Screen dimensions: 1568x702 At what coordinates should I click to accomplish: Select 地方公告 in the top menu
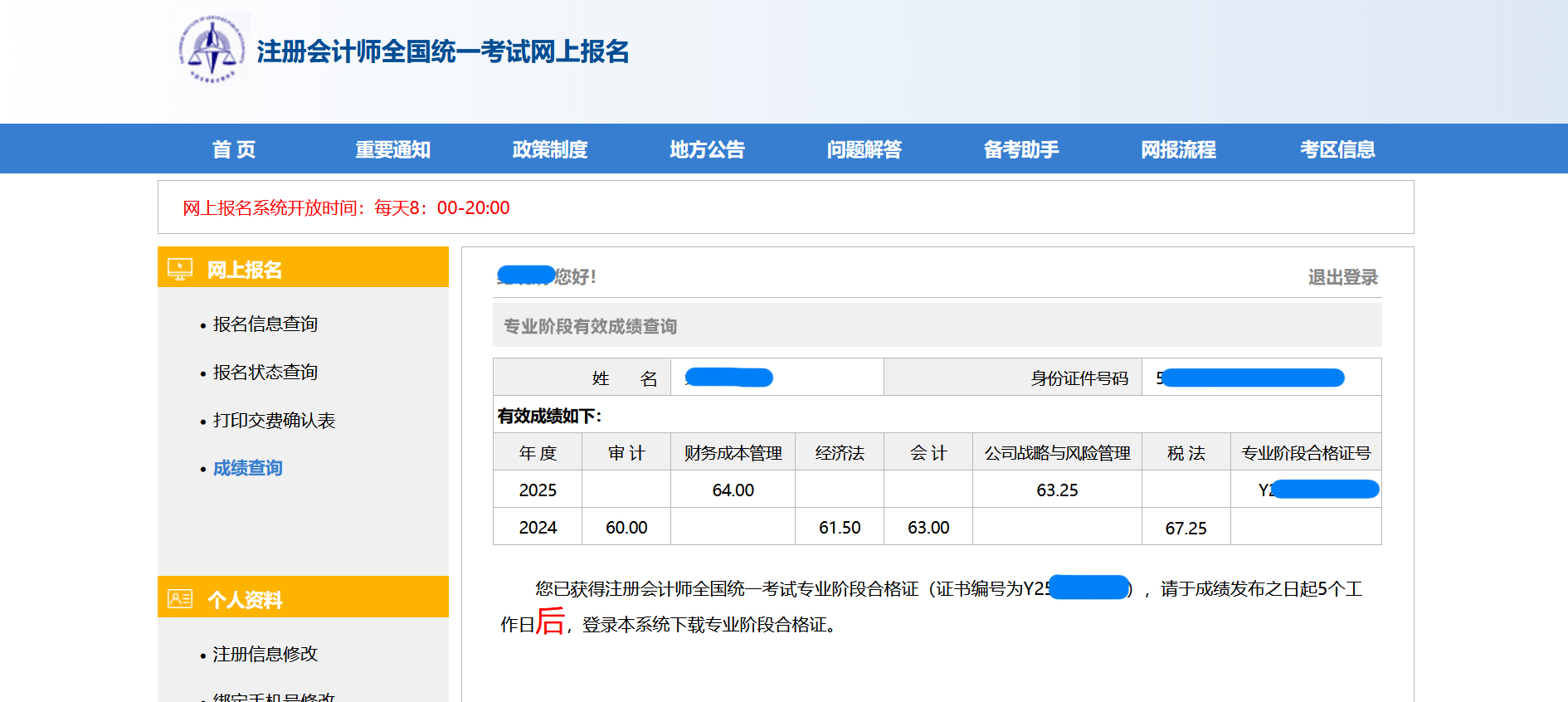tap(707, 149)
